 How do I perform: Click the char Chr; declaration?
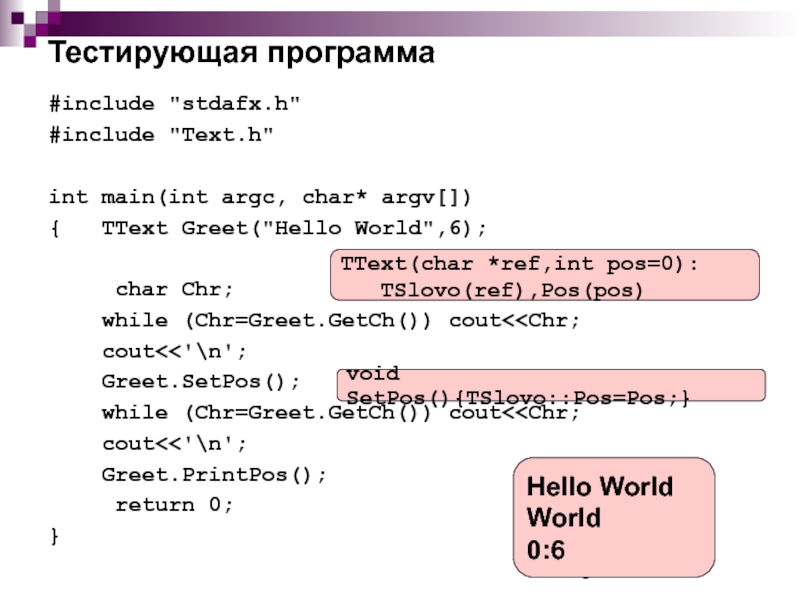point(174,289)
